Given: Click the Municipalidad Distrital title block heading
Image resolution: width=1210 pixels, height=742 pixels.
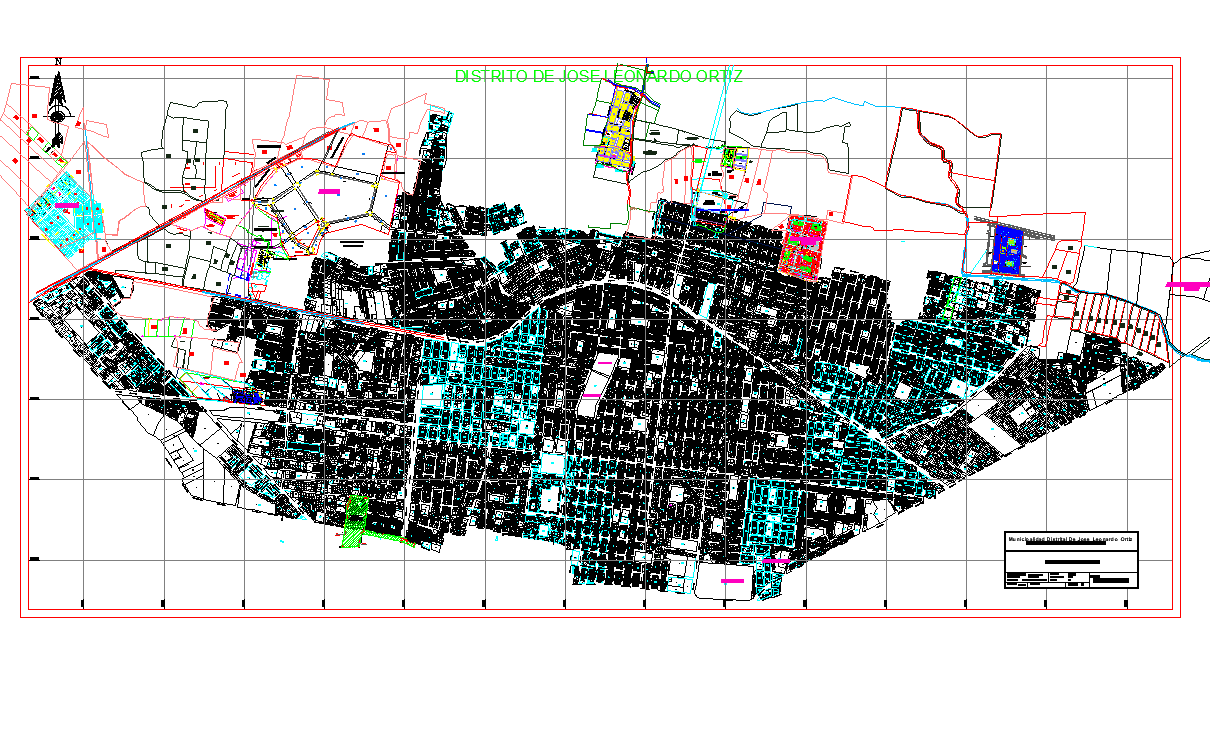Looking at the screenshot, I should click(x=1070, y=540).
